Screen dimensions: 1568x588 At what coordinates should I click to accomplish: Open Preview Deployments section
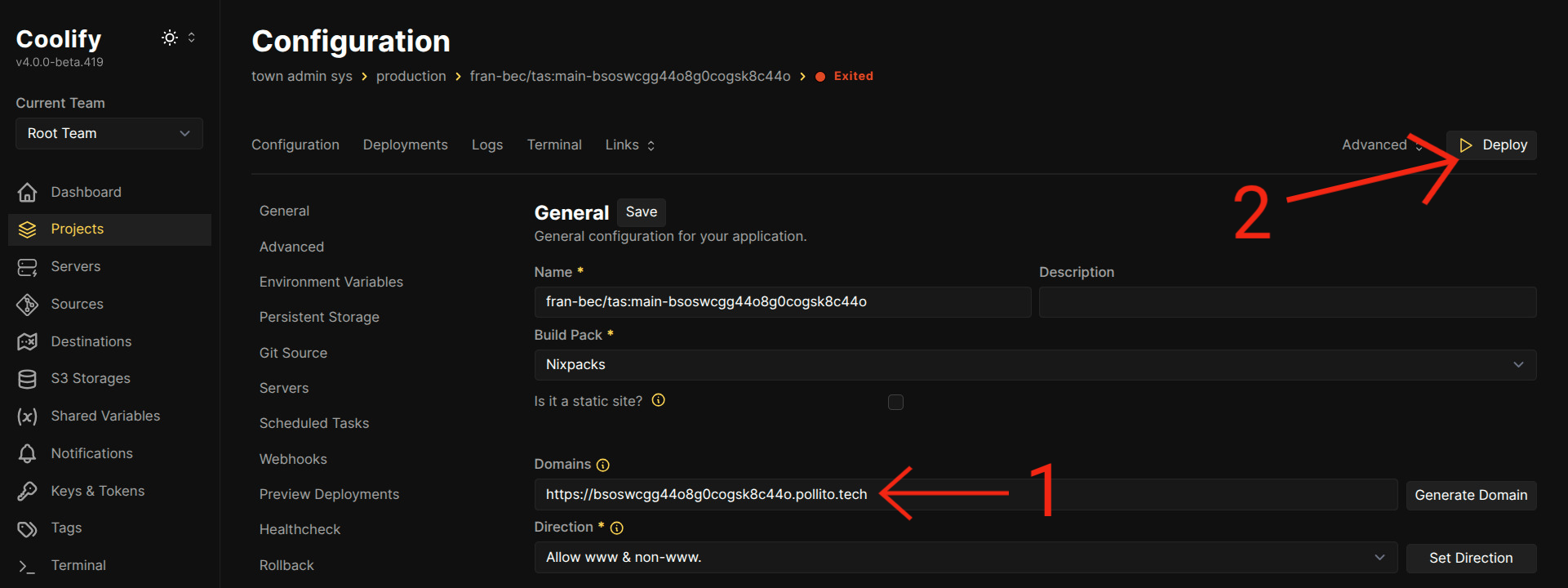329,494
